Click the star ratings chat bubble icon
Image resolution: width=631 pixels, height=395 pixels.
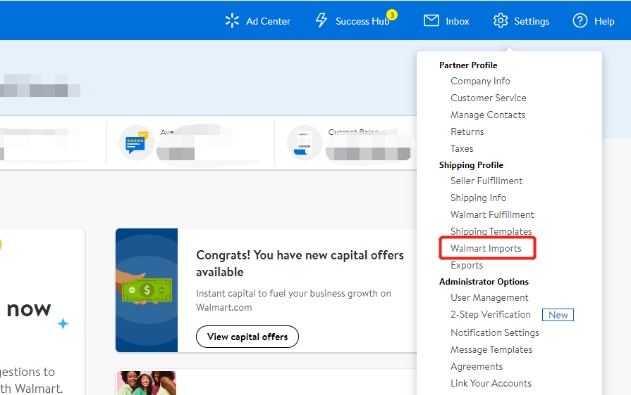[x=137, y=143]
